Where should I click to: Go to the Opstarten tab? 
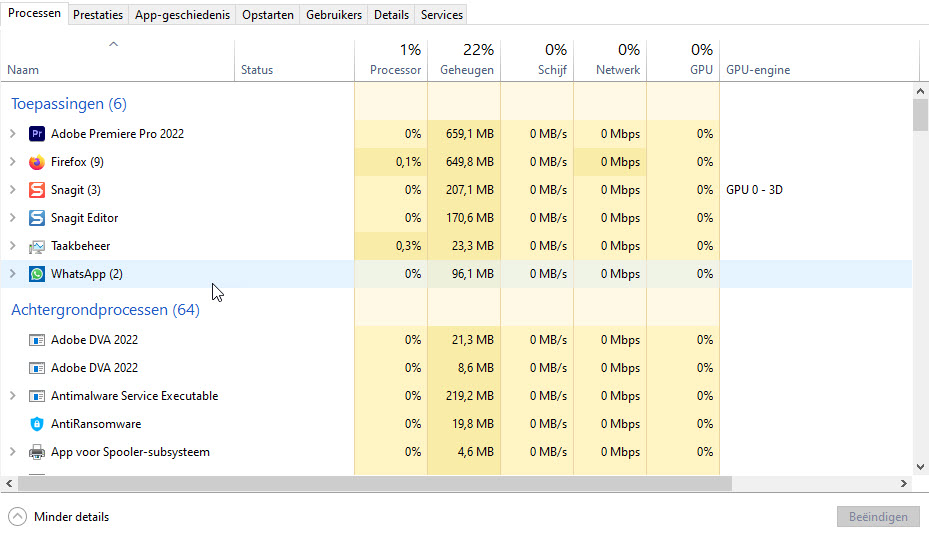click(x=268, y=15)
